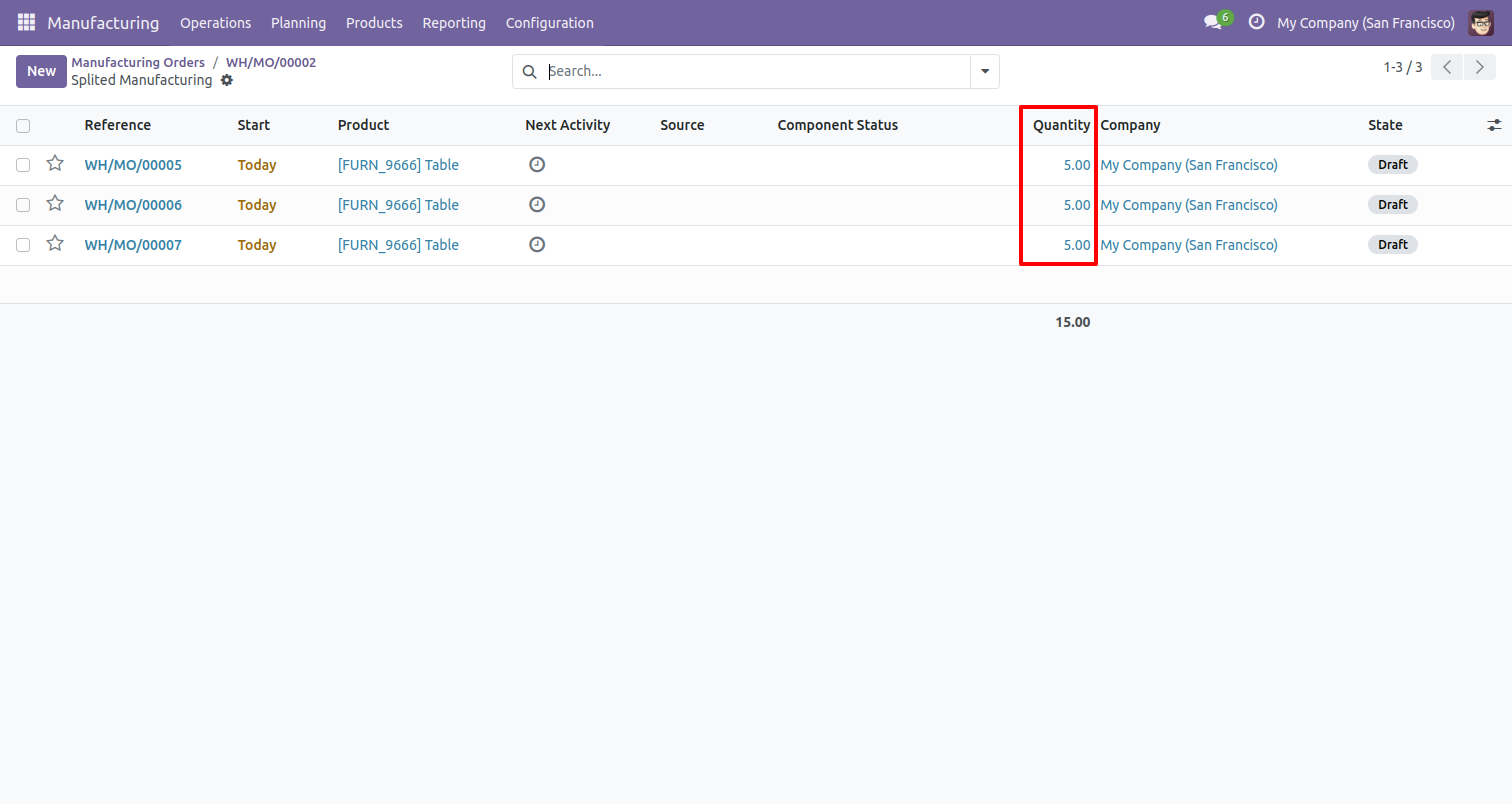Sort by State column header

pos(1385,125)
